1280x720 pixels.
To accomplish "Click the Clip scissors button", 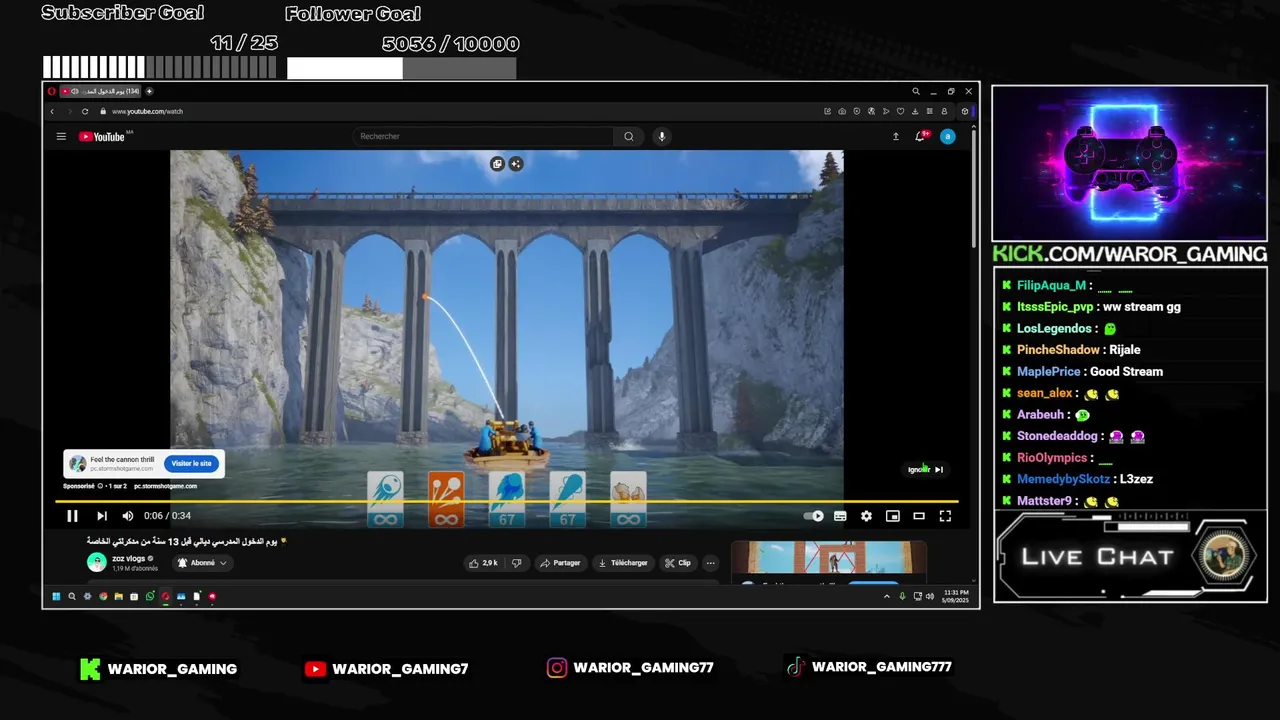I will (678, 563).
